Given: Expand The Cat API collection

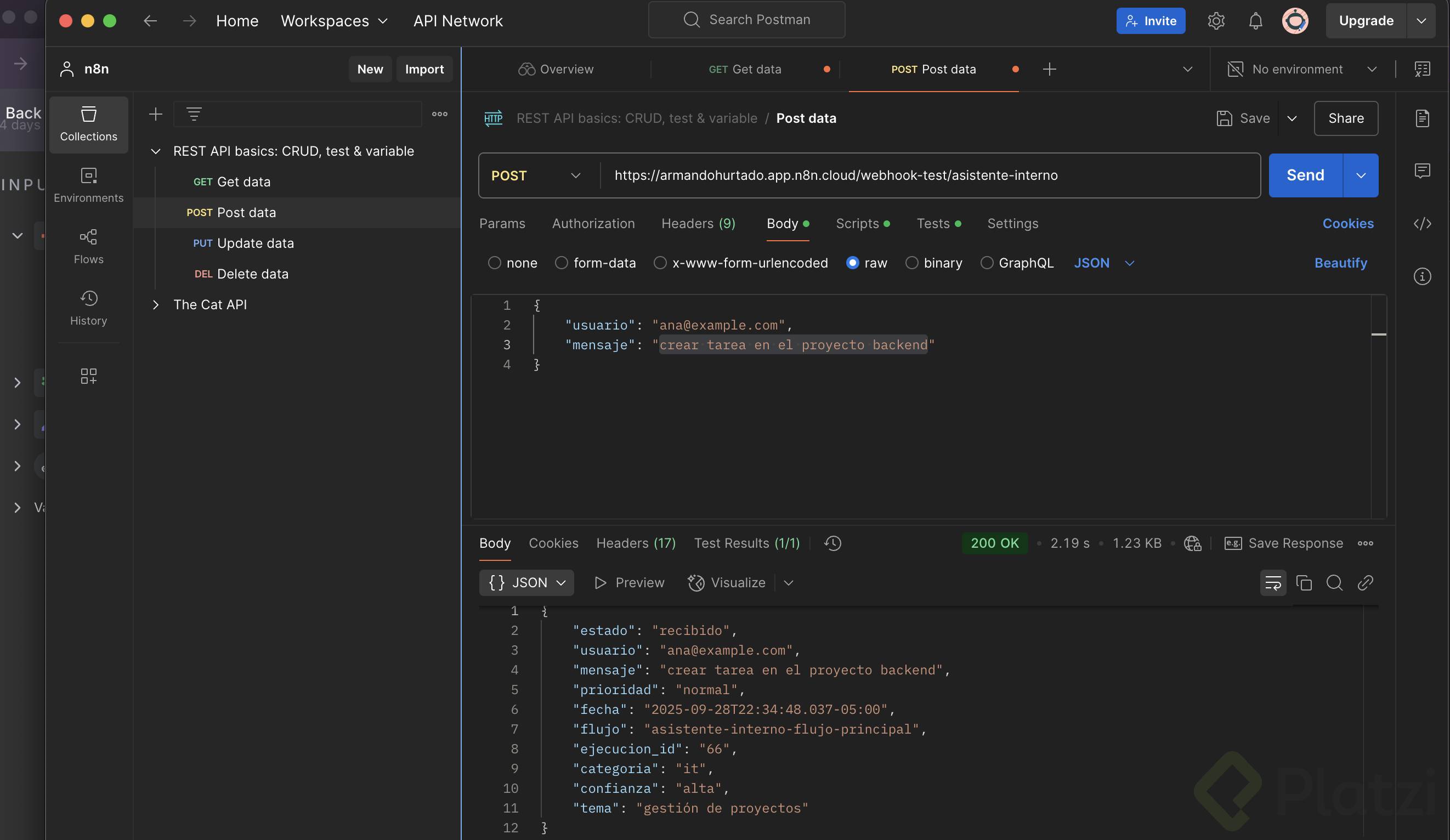Looking at the screenshot, I should point(155,305).
